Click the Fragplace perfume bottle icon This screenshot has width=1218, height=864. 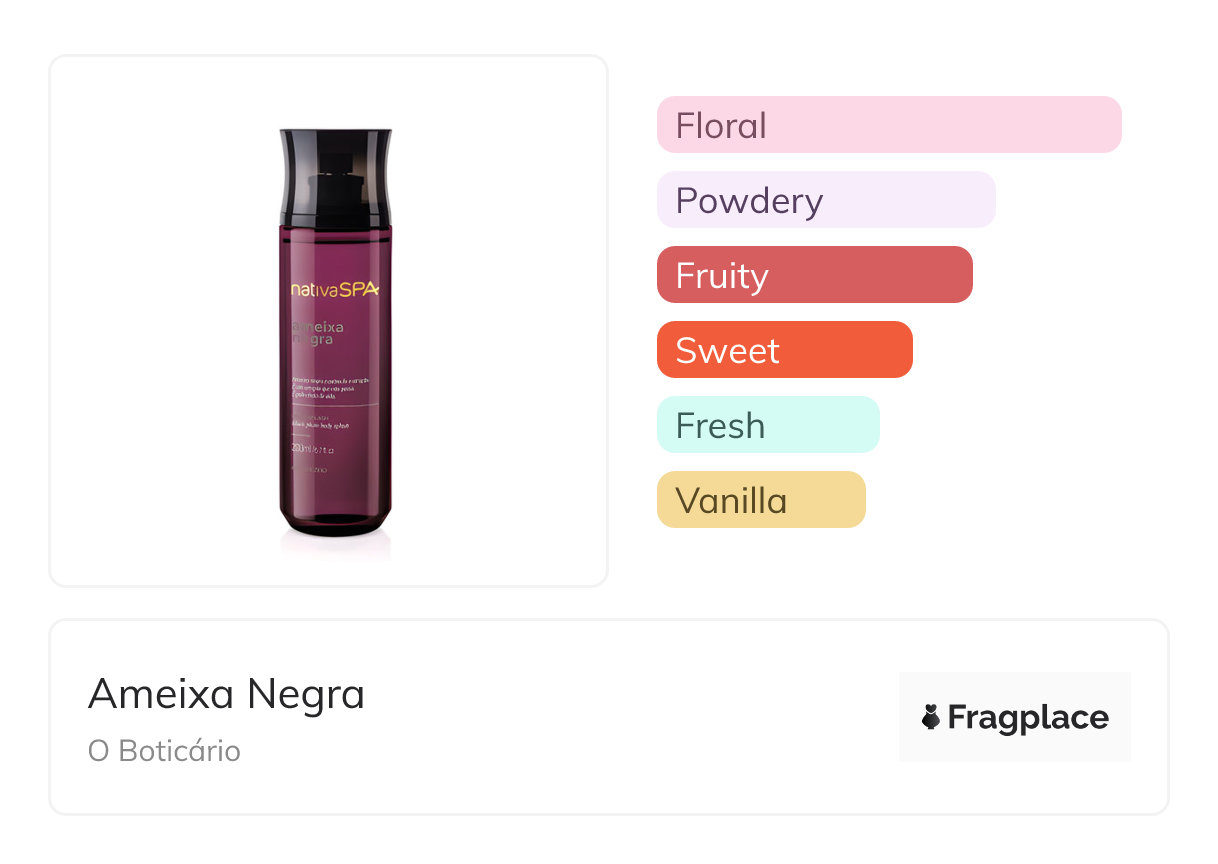click(x=931, y=717)
